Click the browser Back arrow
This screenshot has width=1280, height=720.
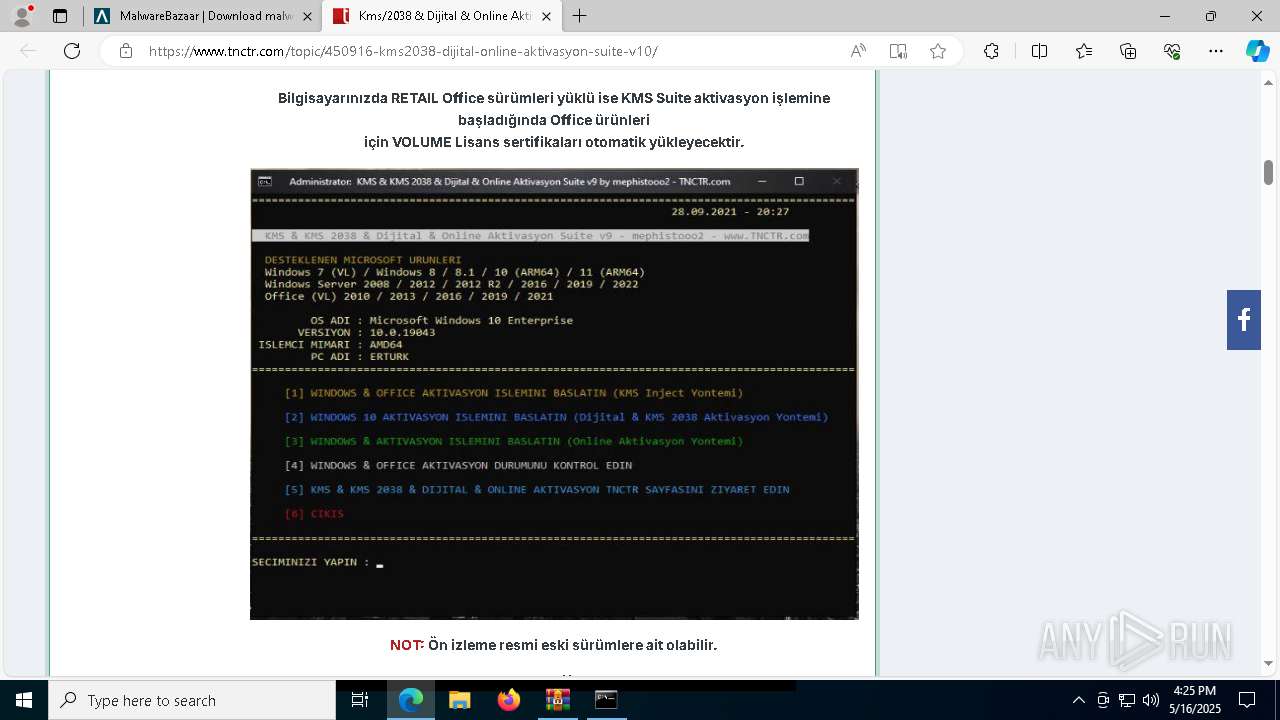point(28,51)
